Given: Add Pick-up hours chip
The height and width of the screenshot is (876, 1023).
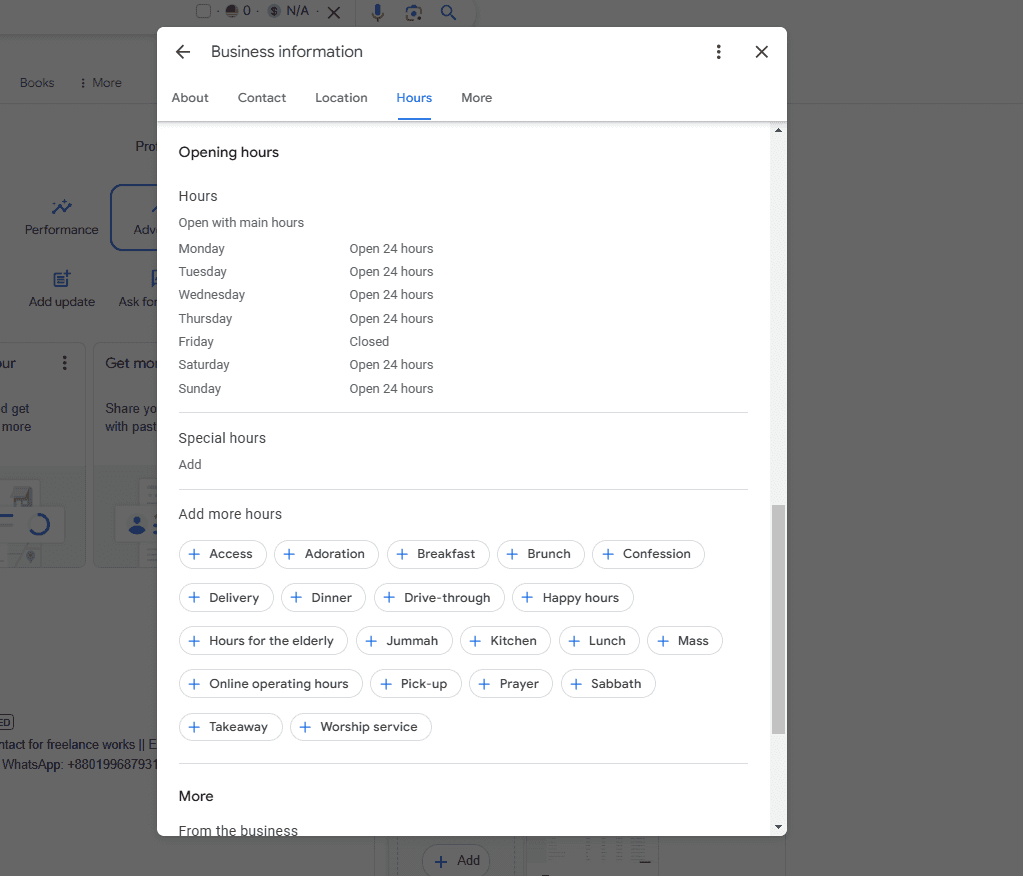Looking at the screenshot, I should [416, 684].
